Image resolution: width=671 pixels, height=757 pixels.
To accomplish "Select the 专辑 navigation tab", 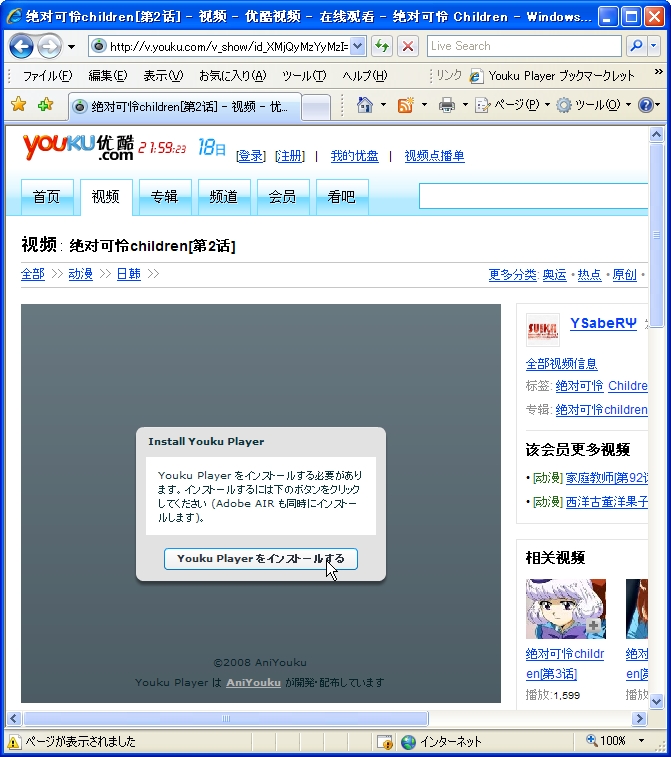I will (x=165, y=197).
